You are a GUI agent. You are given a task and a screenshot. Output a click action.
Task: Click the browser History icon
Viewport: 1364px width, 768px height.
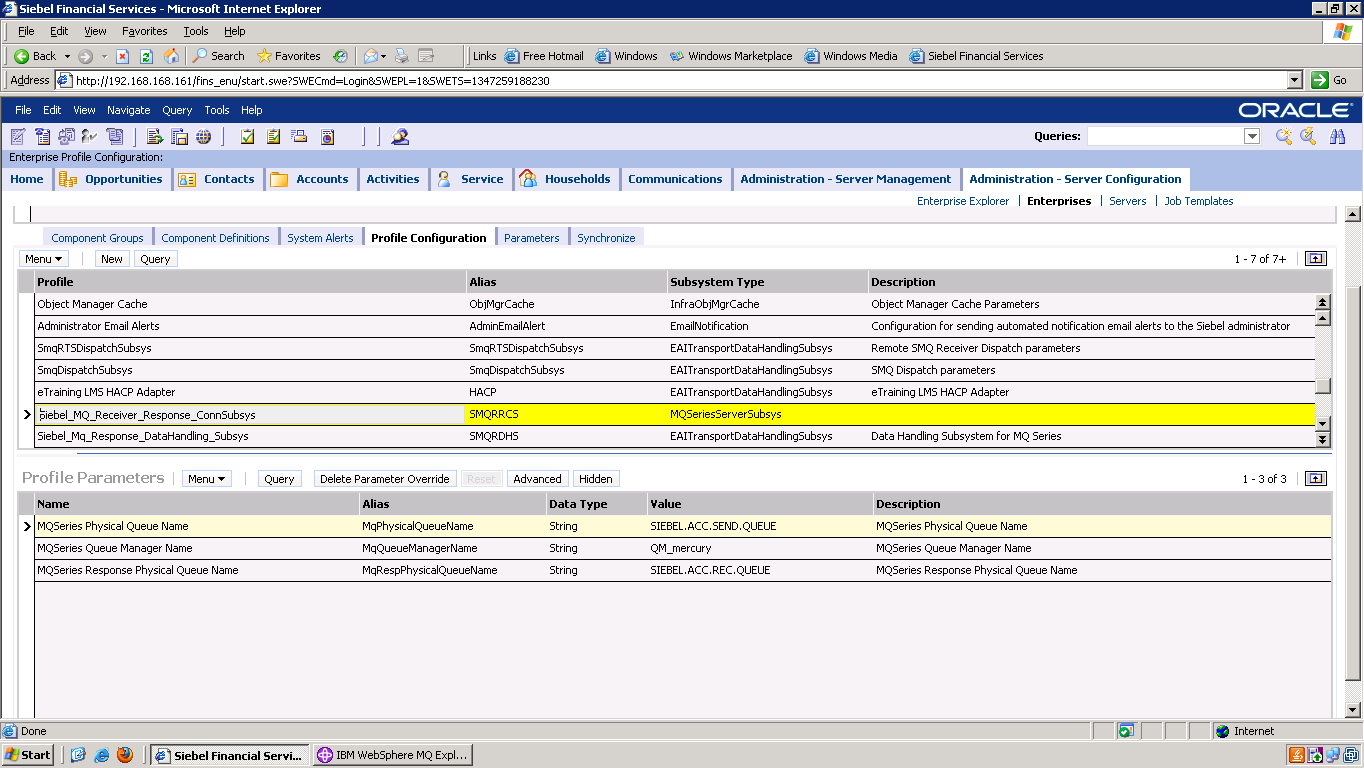click(x=340, y=56)
